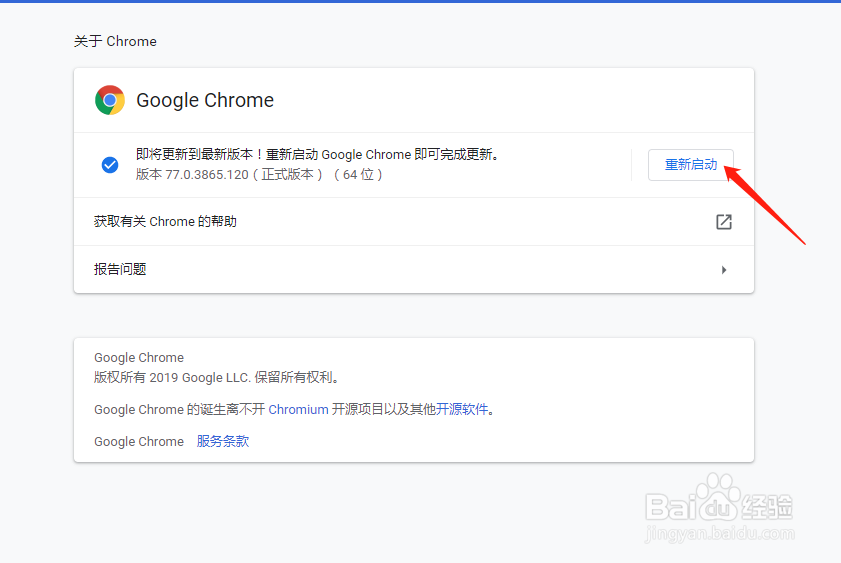This screenshot has width=841, height=563.
Task: Open the 服务条款 link
Action: (x=222, y=441)
